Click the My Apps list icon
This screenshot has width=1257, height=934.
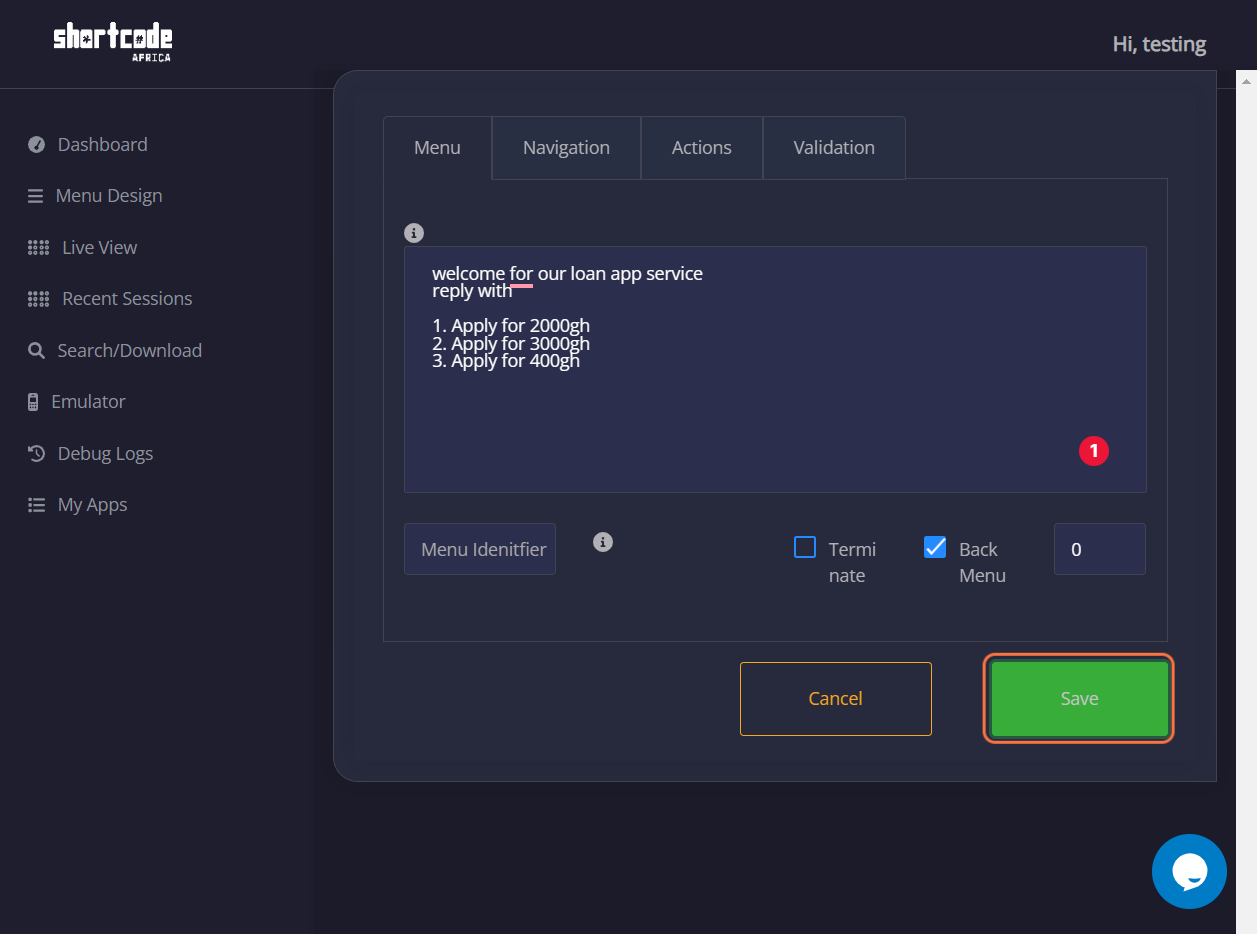pos(37,505)
